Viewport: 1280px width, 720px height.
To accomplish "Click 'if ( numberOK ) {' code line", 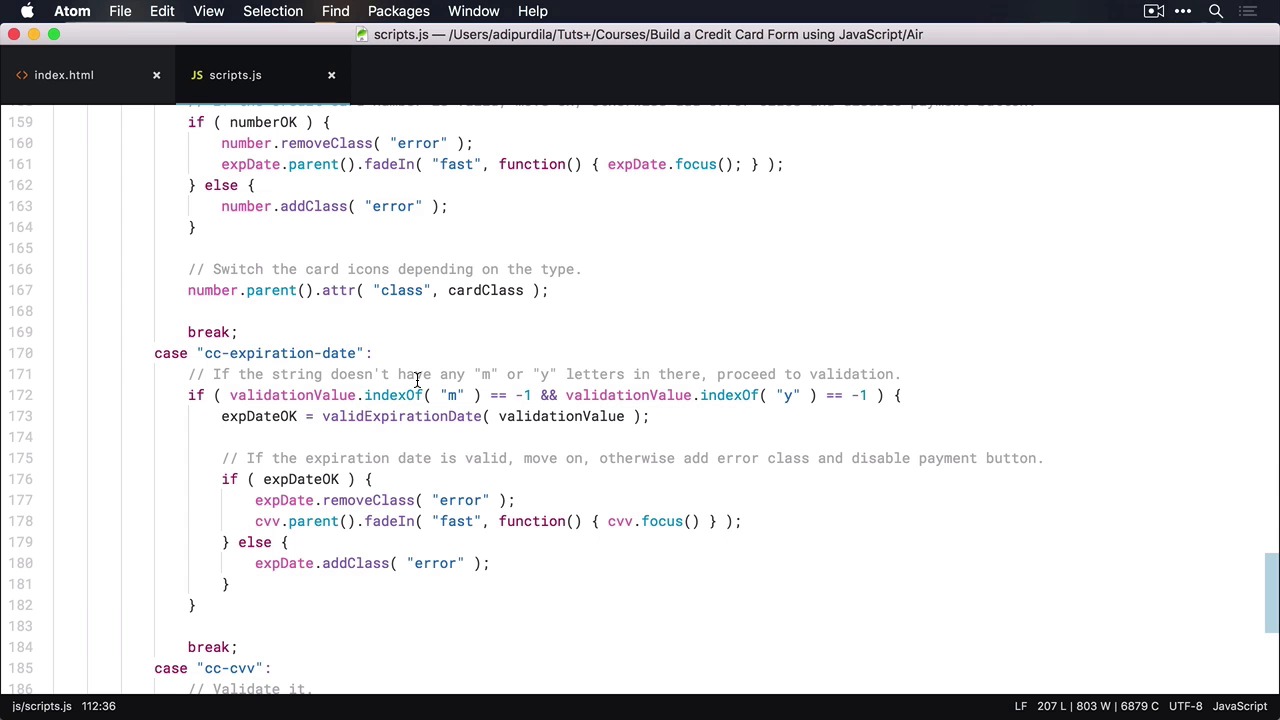I will point(259,122).
